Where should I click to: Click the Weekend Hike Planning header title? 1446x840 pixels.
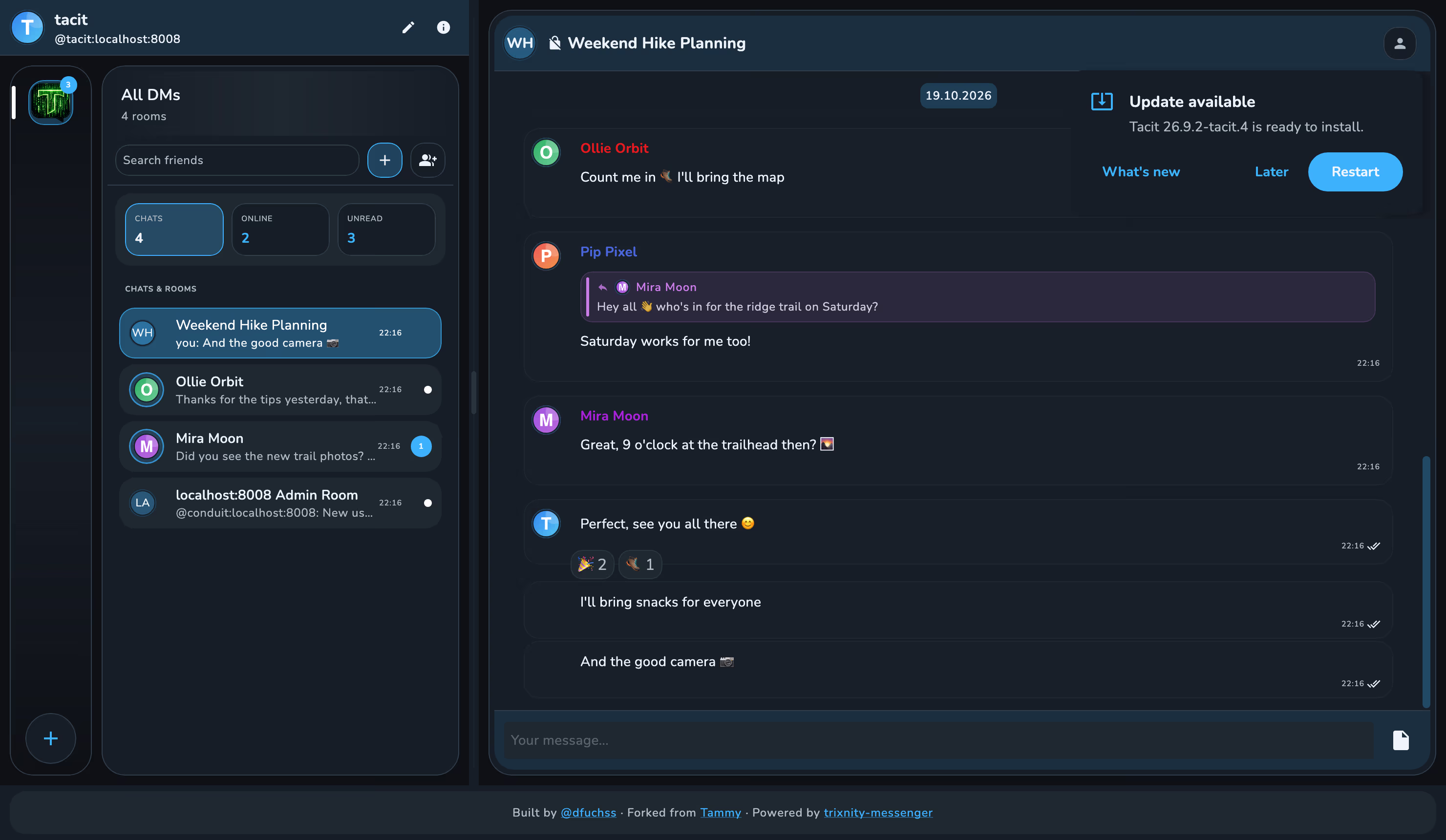click(657, 43)
